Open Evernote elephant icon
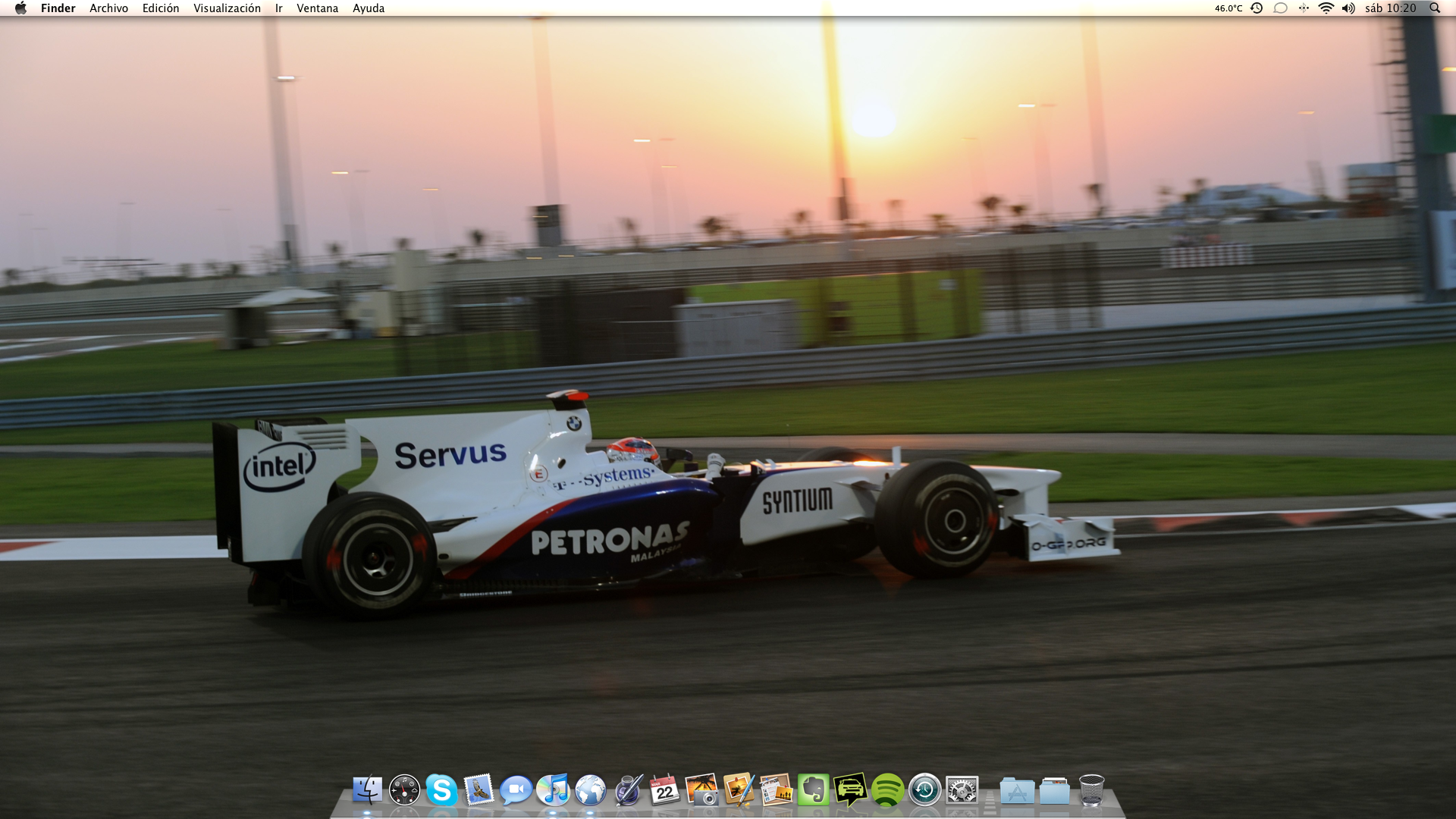The width and height of the screenshot is (1456, 819). (x=813, y=790)
